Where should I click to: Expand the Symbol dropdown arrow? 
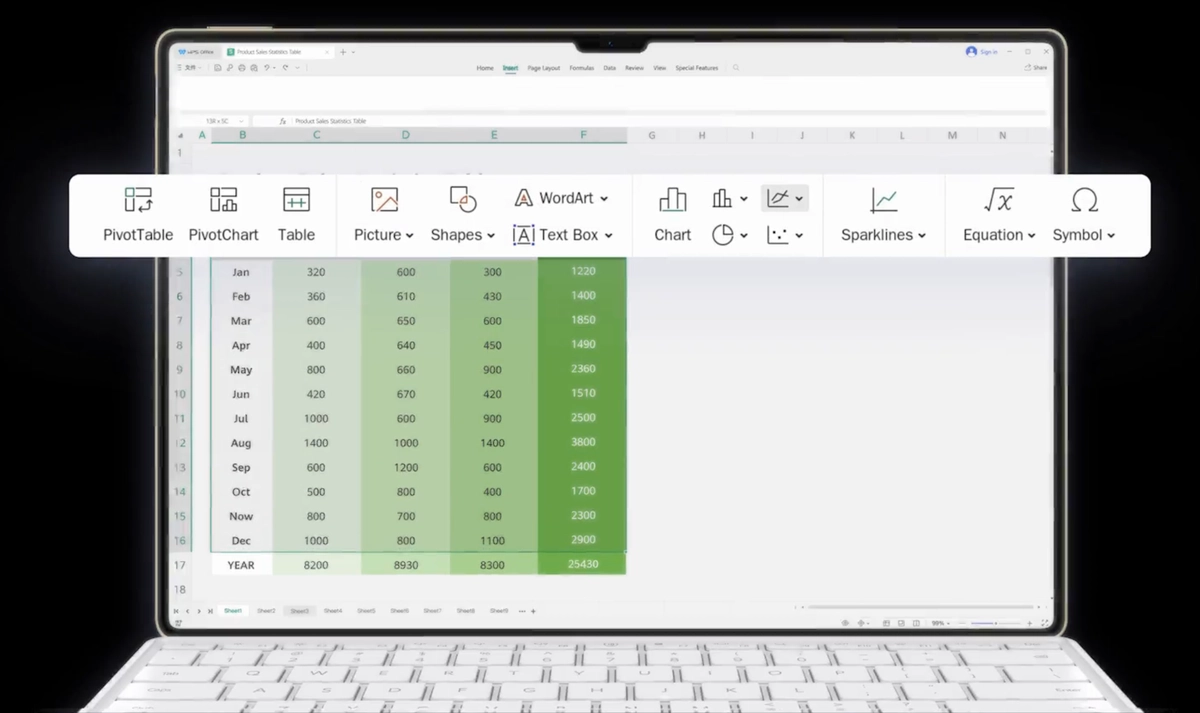[x=1110, y=236]
